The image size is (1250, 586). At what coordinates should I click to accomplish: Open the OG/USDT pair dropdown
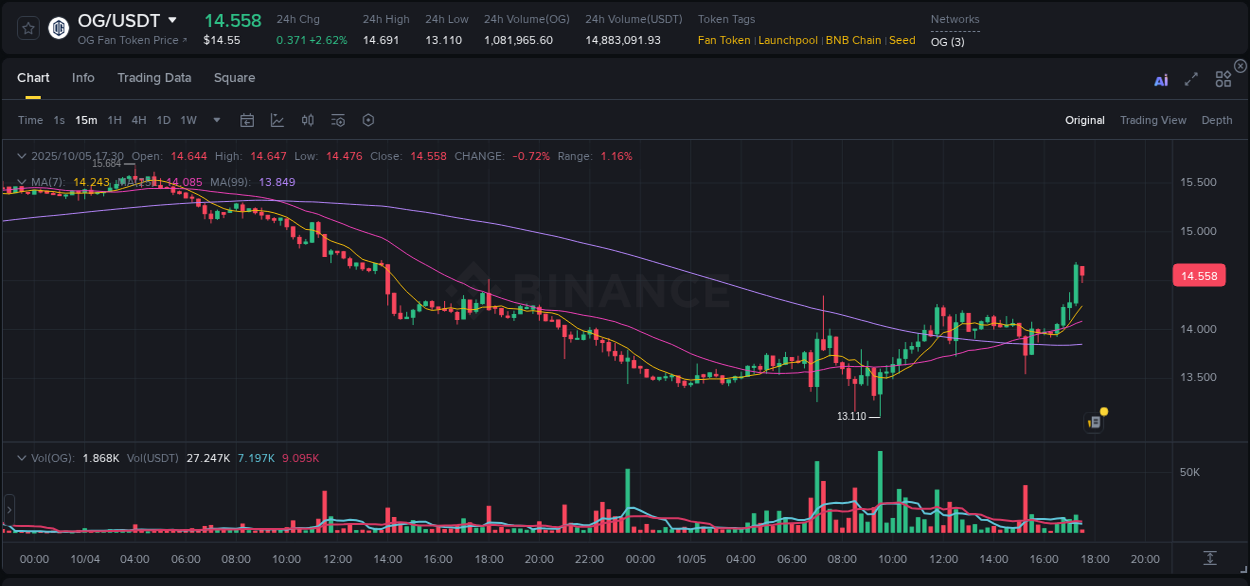tap(173, 20)
